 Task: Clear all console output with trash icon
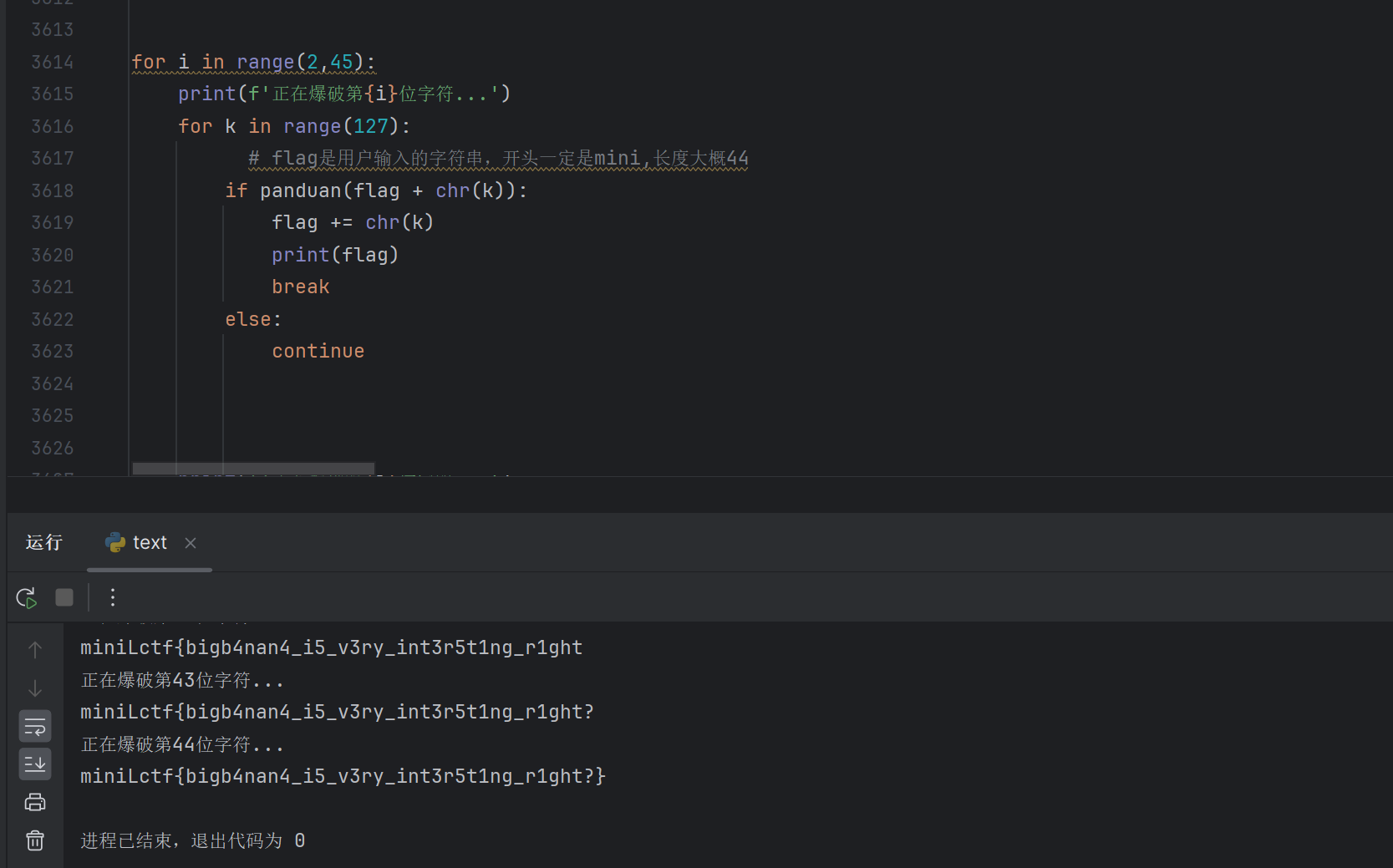click(35, 840)
